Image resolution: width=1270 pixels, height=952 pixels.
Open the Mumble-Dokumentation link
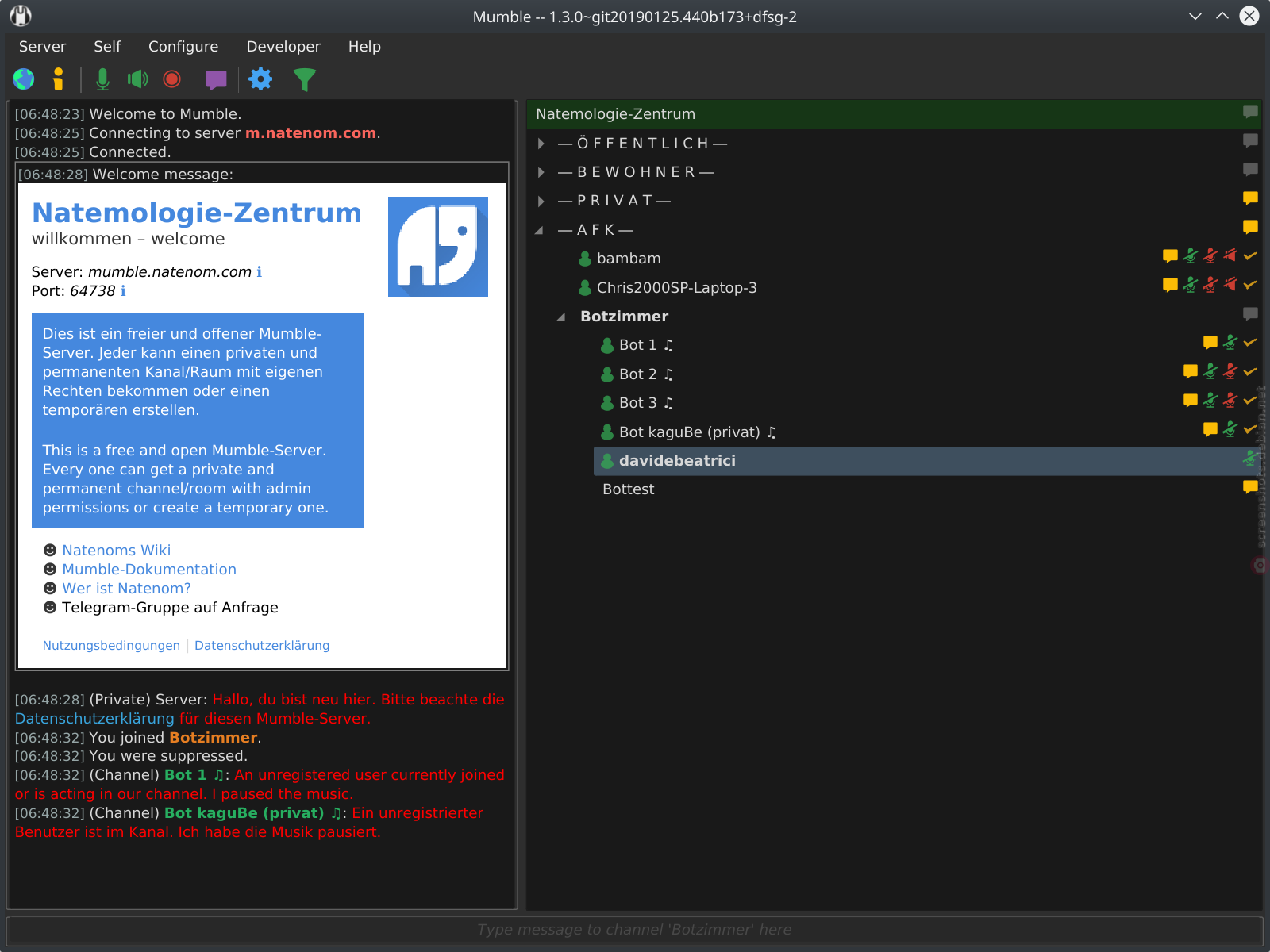click(149, 570)
